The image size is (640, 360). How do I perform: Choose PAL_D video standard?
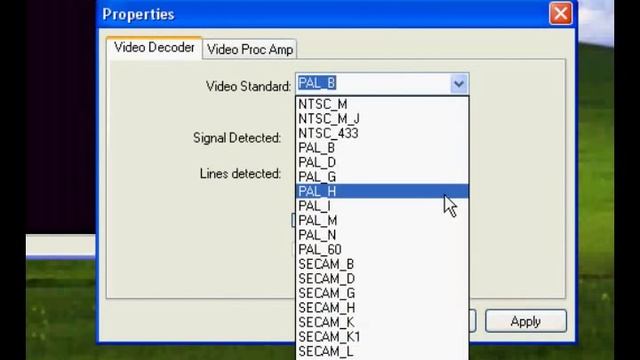click(x=382, y=162)
